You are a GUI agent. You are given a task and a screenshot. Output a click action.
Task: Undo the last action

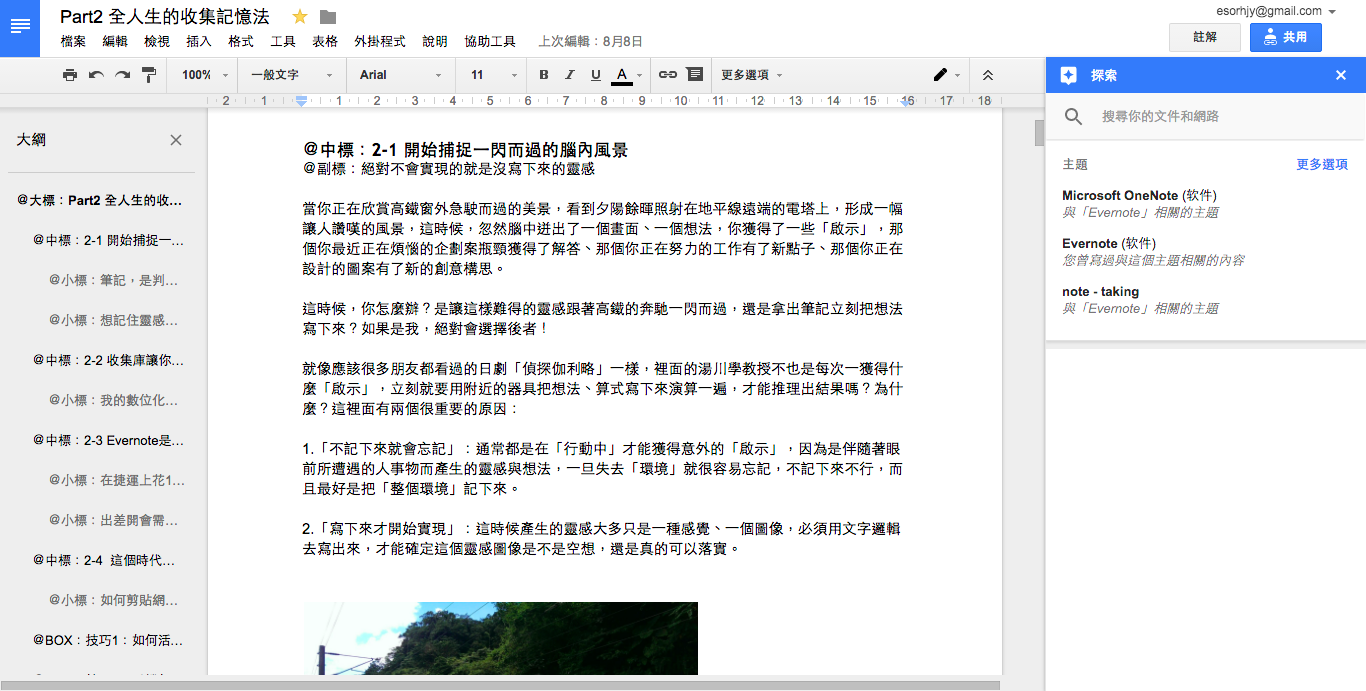[96, 75]
